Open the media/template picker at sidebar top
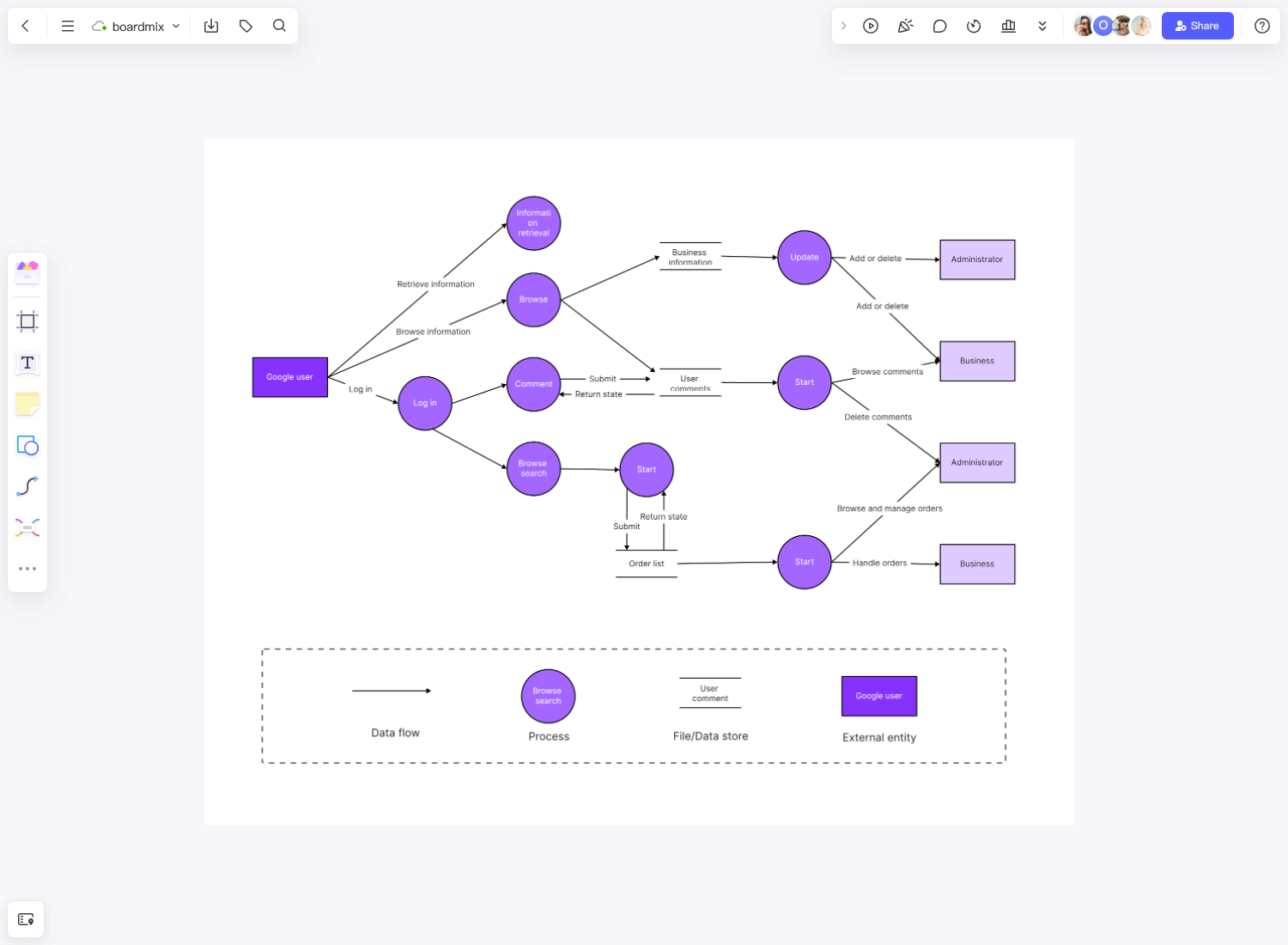The height and width of the screenshot is (945, 1288). [27, 271]
